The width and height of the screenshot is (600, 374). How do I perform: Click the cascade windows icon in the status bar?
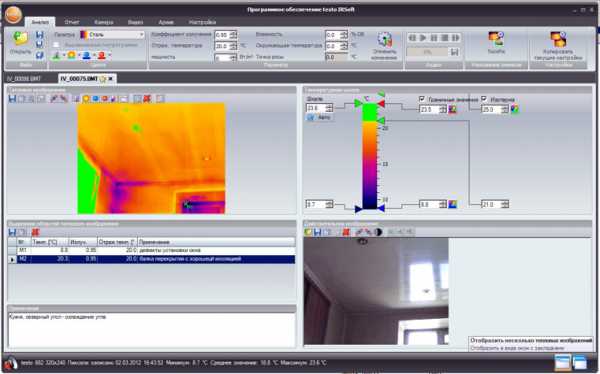pos(580,362)
